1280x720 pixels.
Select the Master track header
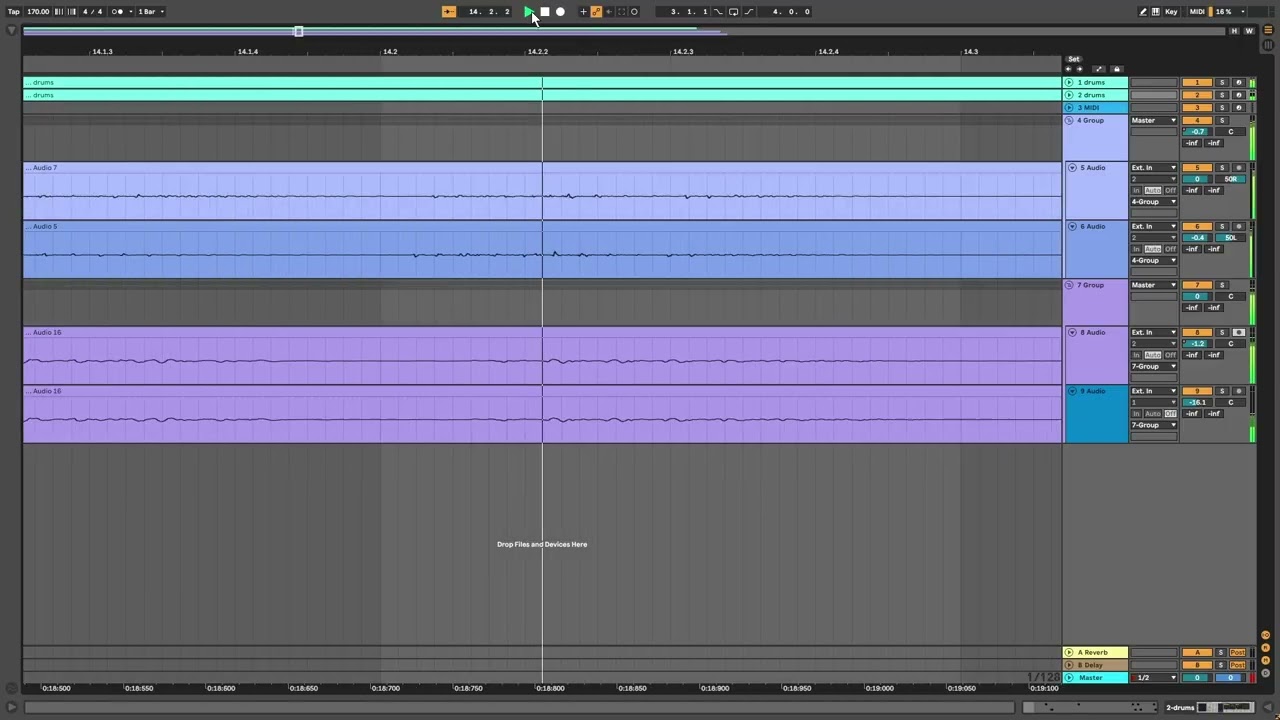(1095, 678)
